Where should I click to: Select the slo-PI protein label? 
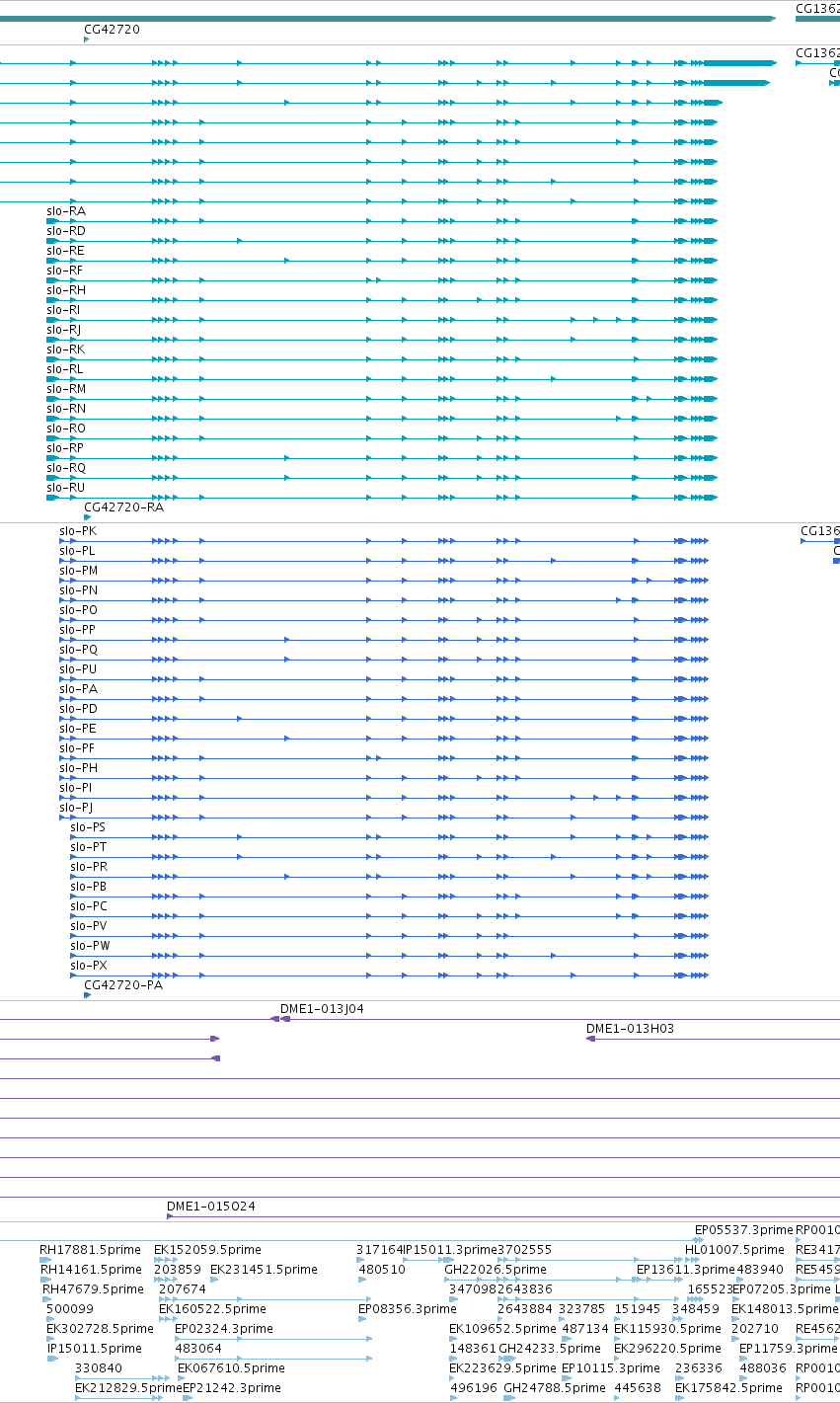click(76, 788)
